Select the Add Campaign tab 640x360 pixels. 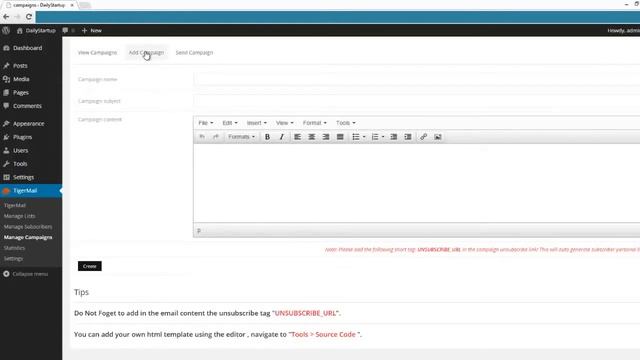tap(146, 53)
